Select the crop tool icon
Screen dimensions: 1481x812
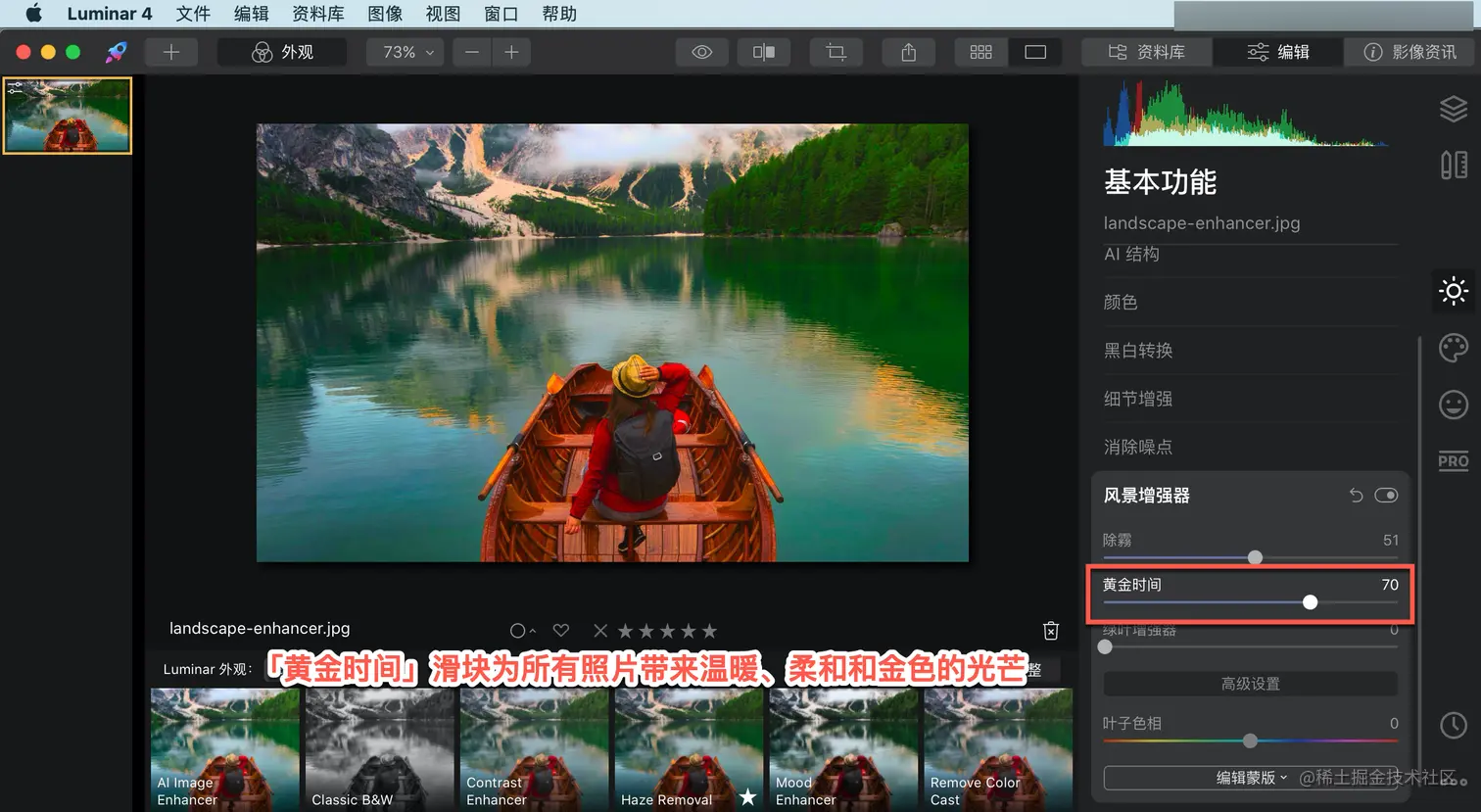(x=836, y=52)
